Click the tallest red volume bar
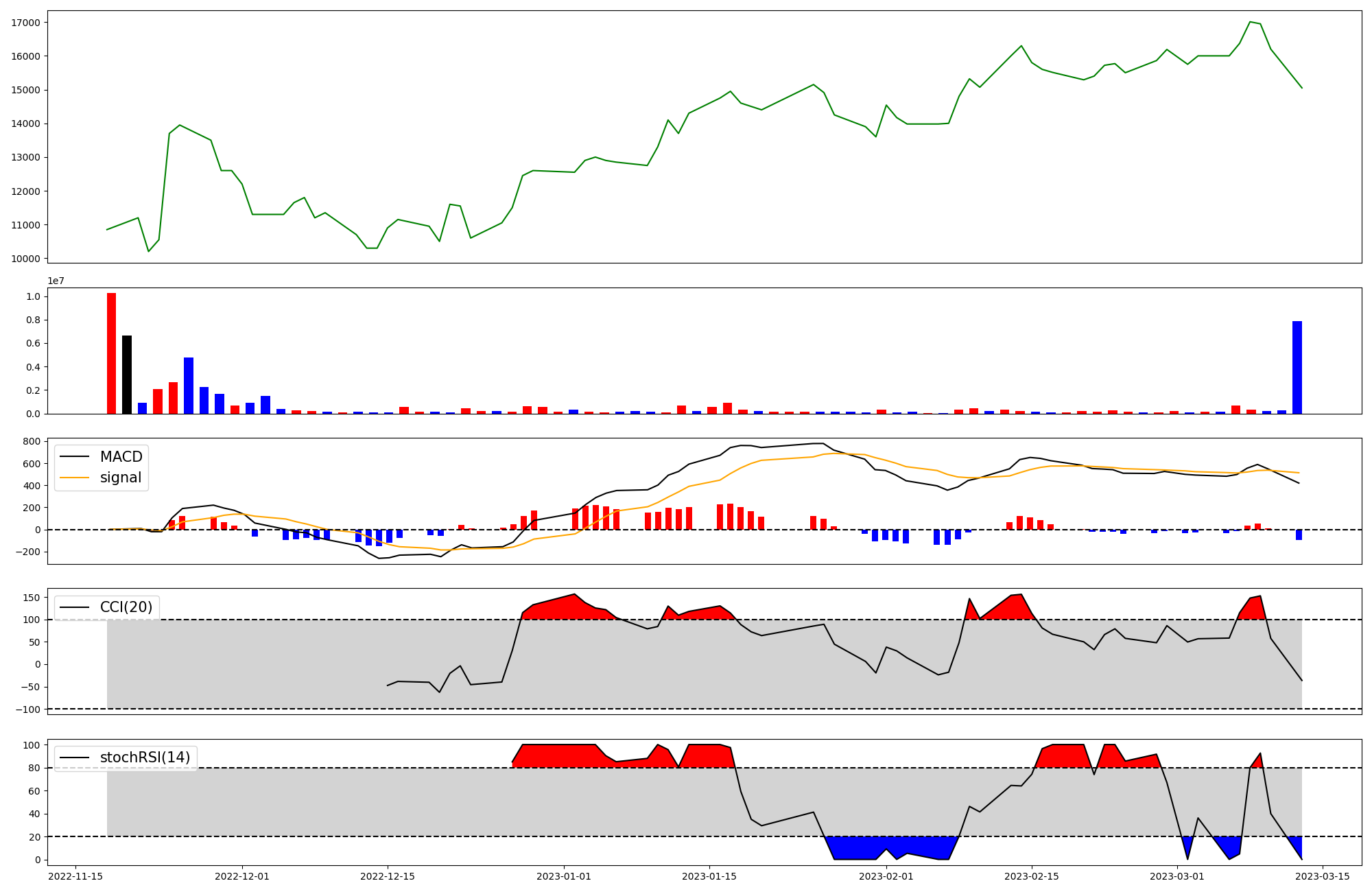The width and height of the screenshot is (1372, 892). tap(111, 353)
